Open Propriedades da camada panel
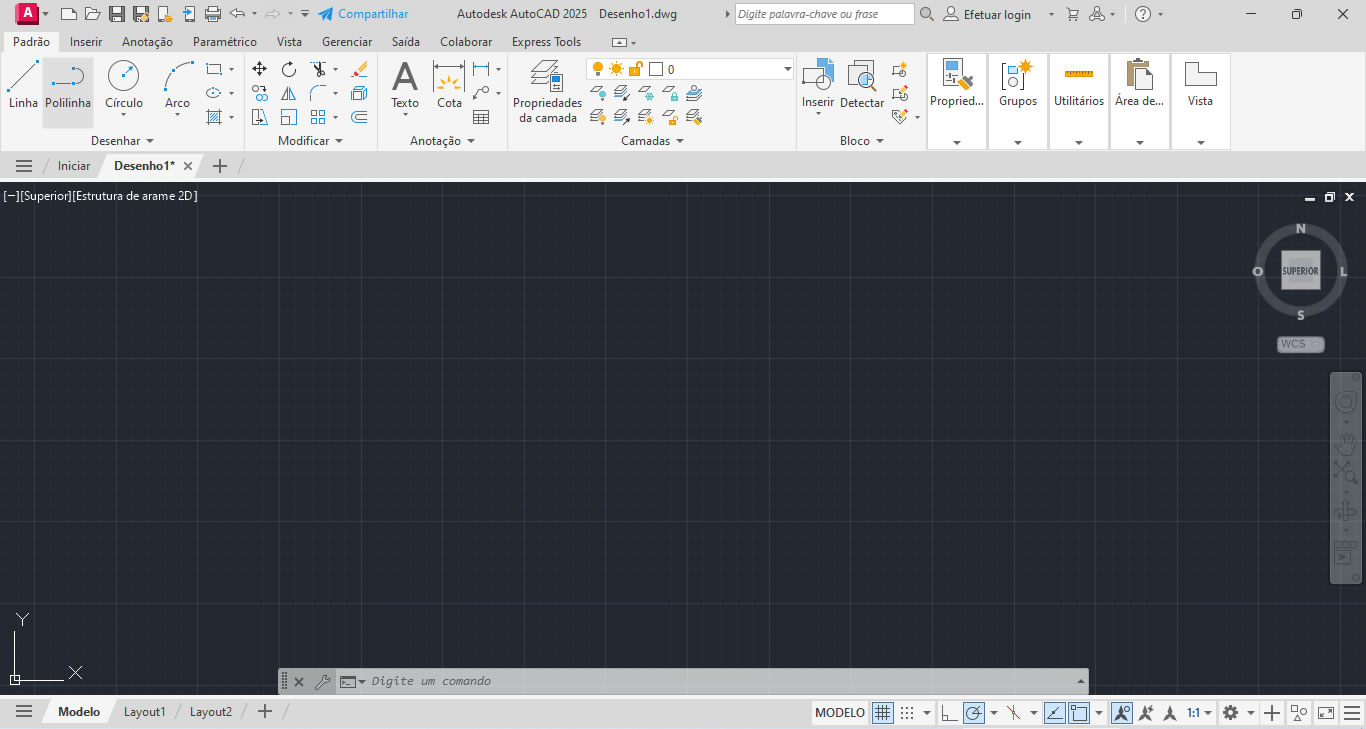1366x729 pixels. (x=547, y=90)
